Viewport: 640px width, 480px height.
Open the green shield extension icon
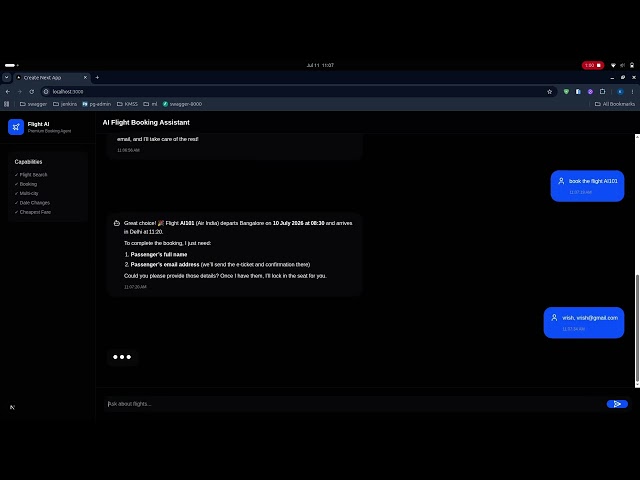(x=566, y=91)
